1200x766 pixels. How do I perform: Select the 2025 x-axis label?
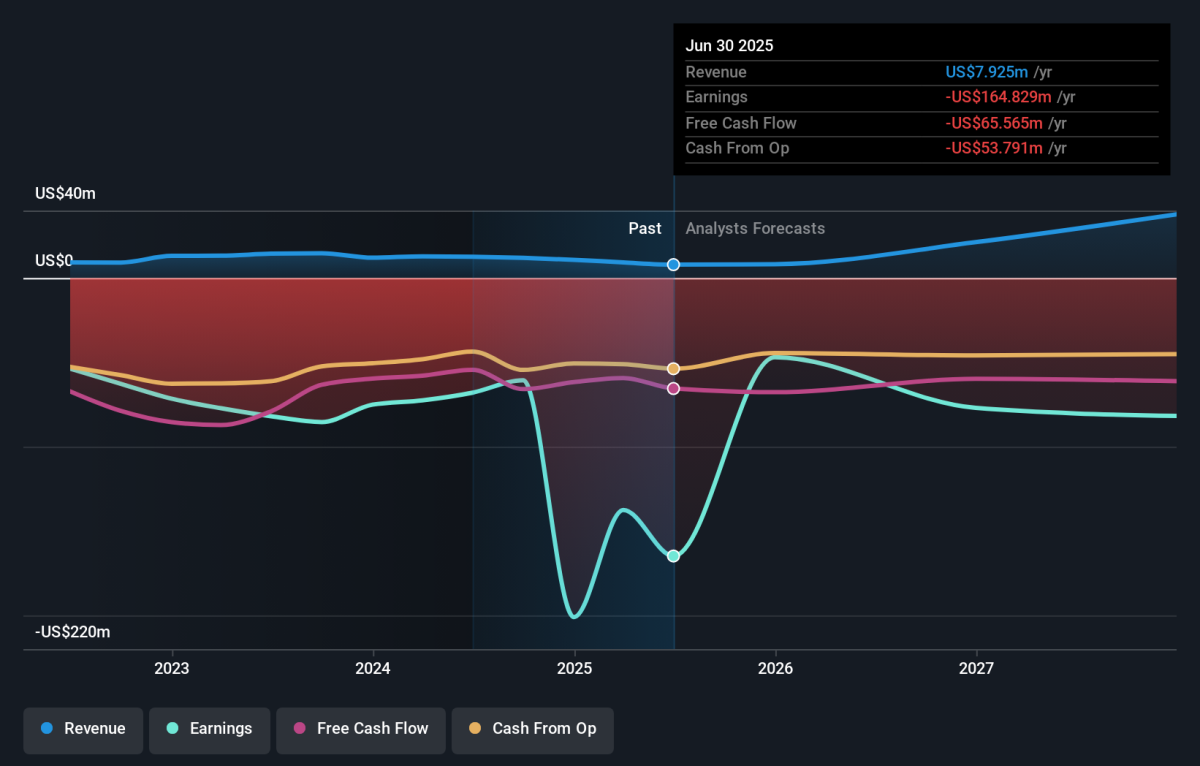[x=574, y=668]
